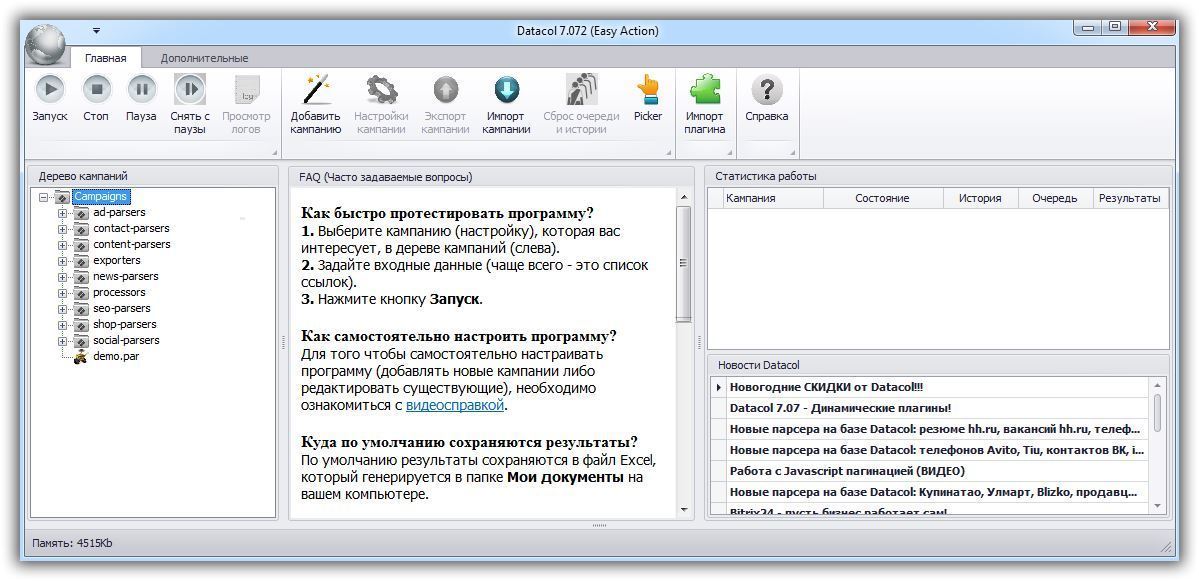
Task: Open Просмотр логов log viewer
Action: (x=246, y=90)
